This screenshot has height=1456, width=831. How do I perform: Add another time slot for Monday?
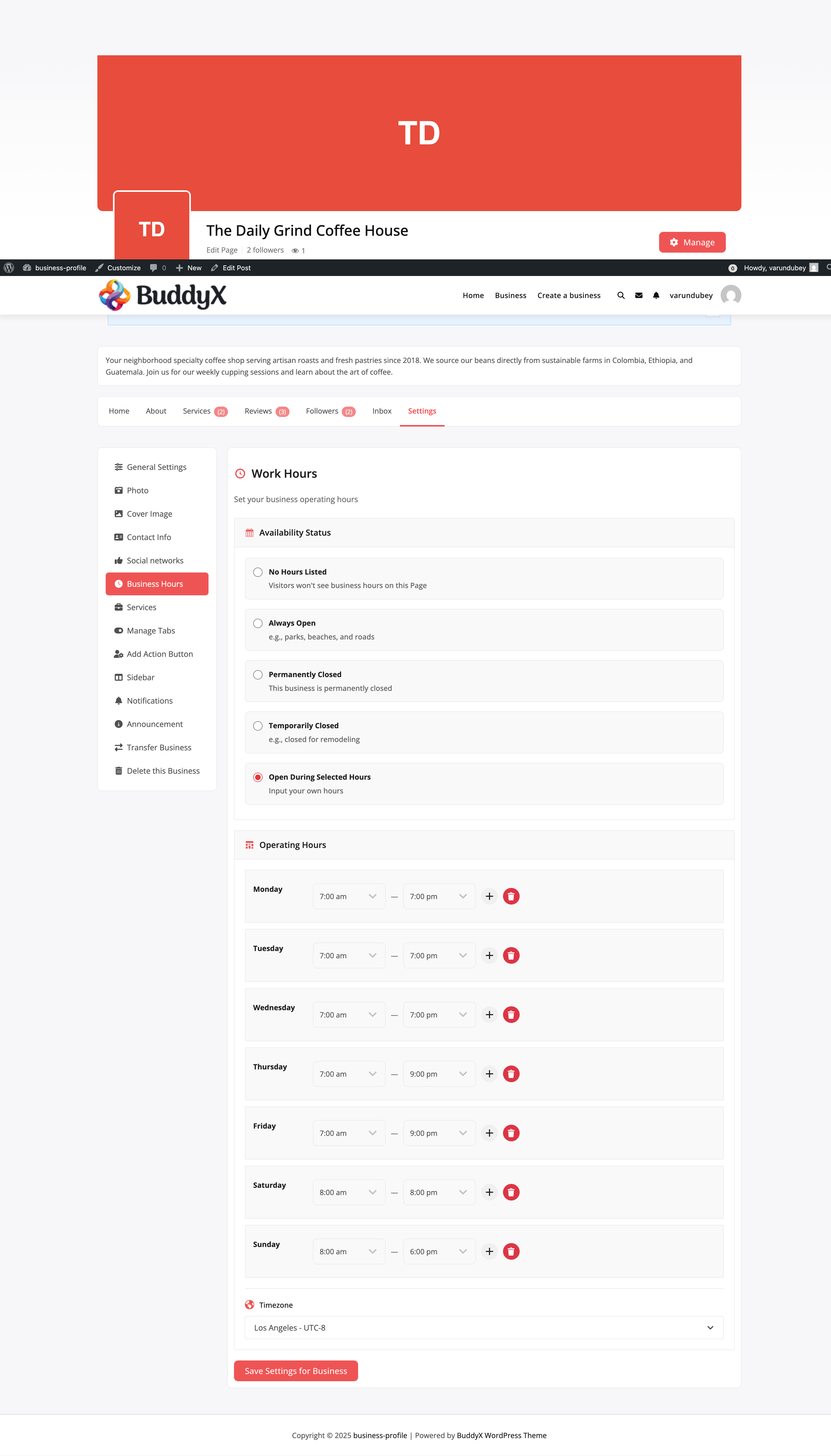click(x=489, y=896)
